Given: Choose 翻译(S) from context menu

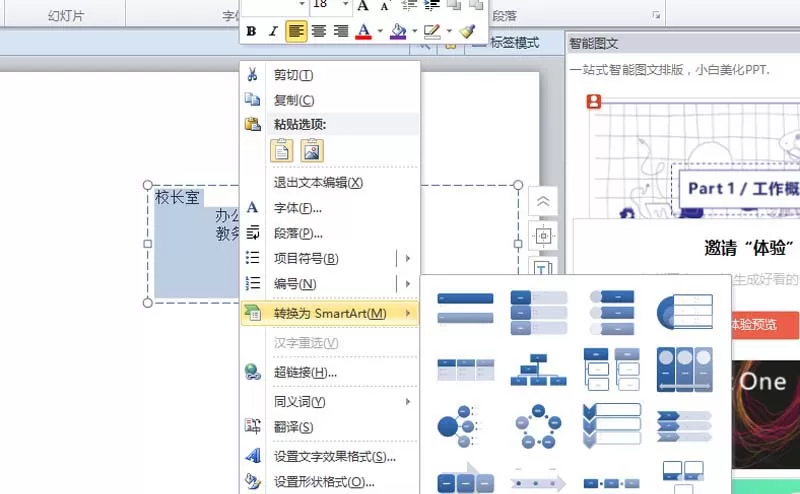Looking at the screenshot, I should (330, 427).
